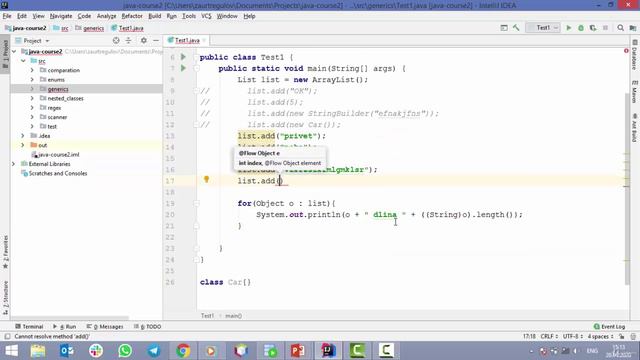Run main method from gutter arrow
This screenshot has height=360, width=640.
183,68
